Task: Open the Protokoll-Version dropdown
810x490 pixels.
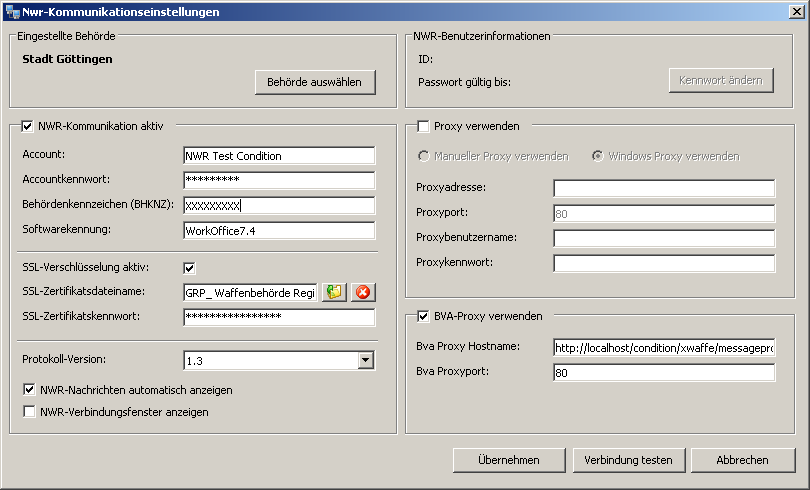Action: (x=365, y=360)
